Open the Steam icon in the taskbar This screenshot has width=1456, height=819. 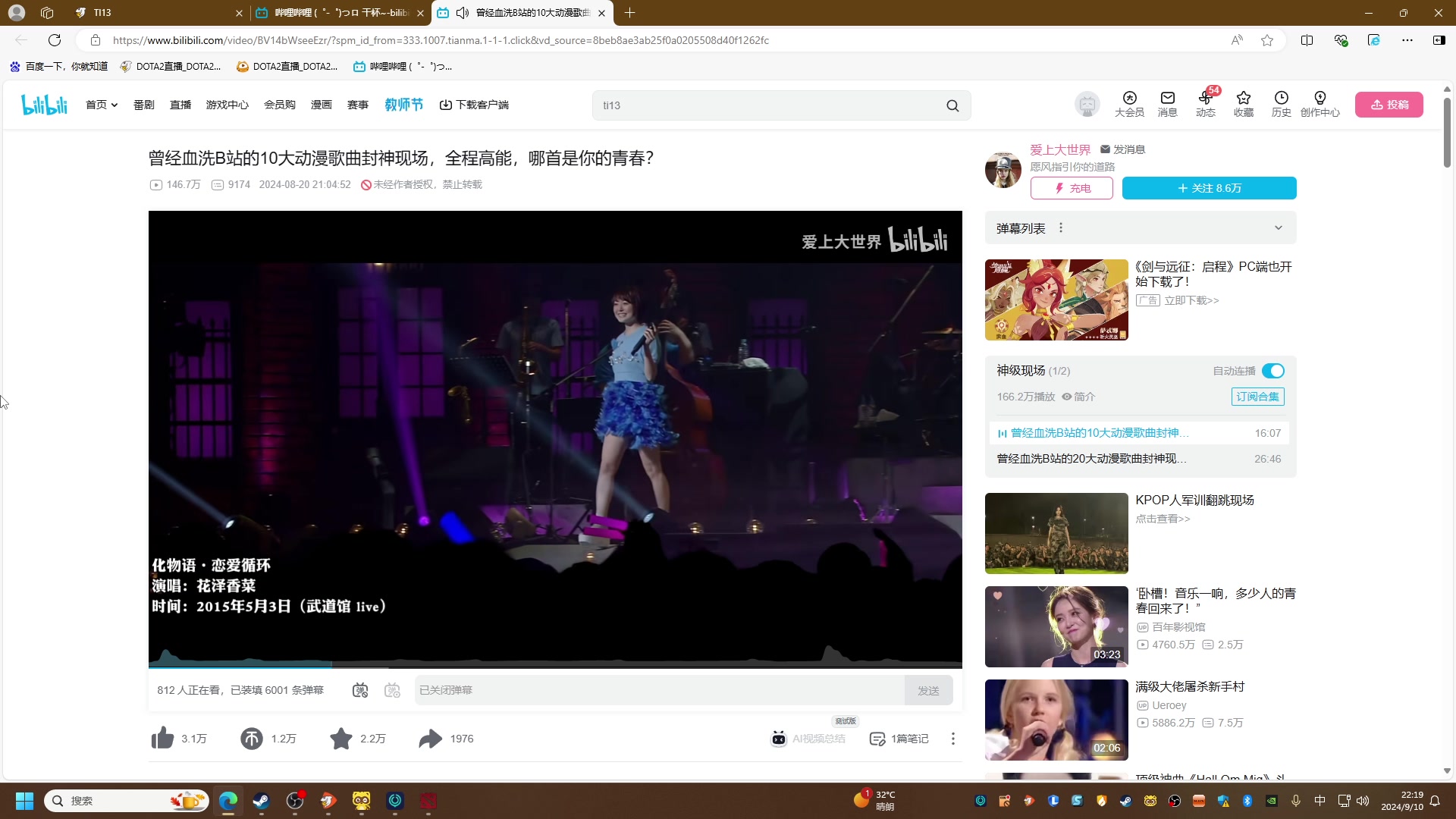tap(262, 801)
